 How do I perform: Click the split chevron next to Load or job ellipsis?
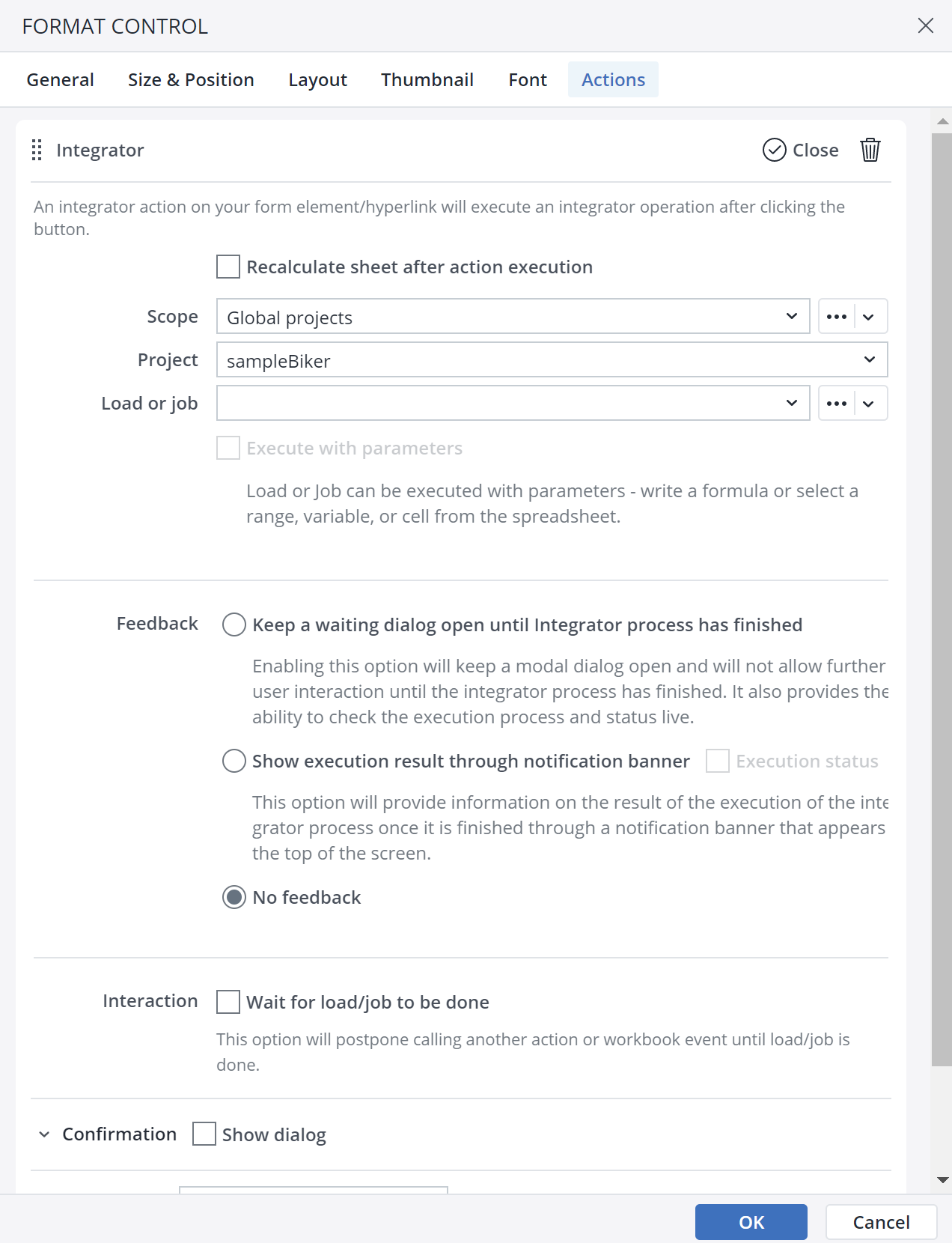click(x=869, y=403)
